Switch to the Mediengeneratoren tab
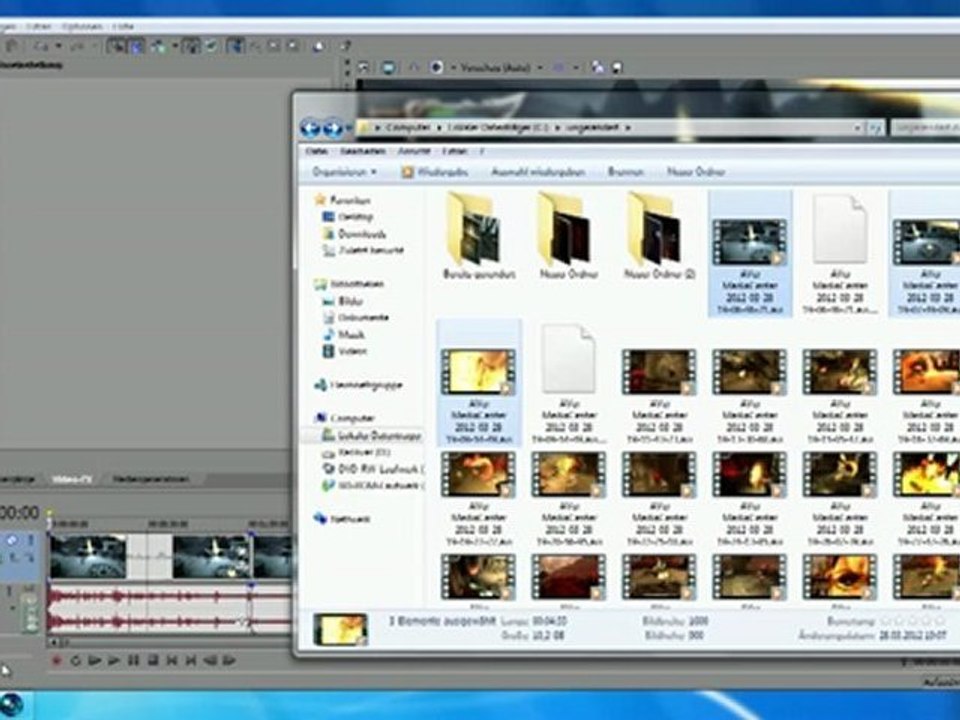Viewport: 960px width, 720px height. point(151,479)
